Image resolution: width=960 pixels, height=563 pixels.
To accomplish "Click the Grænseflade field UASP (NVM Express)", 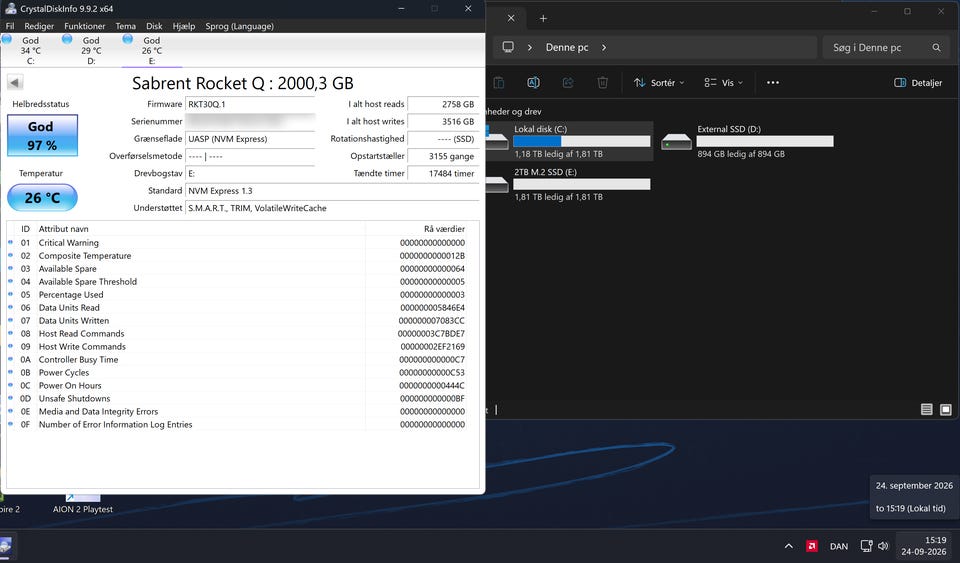I will click(x=250, y=139).
